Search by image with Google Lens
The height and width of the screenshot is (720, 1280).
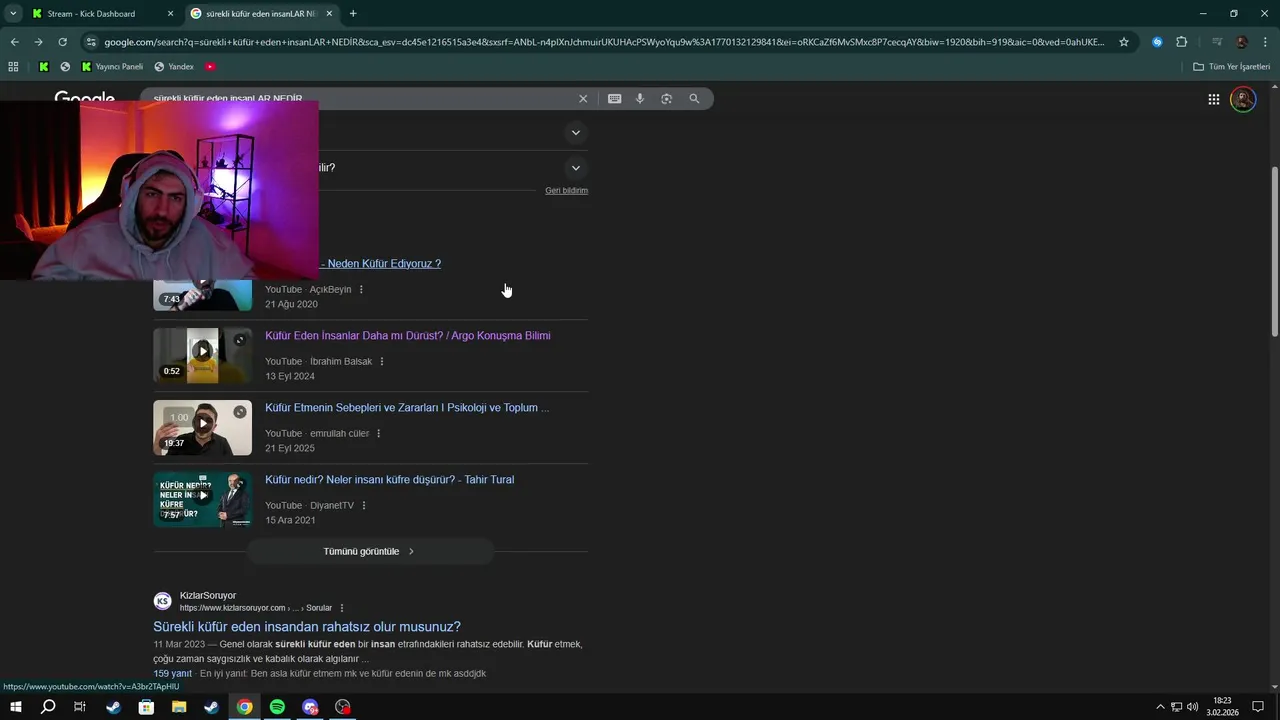pos(666,99)
